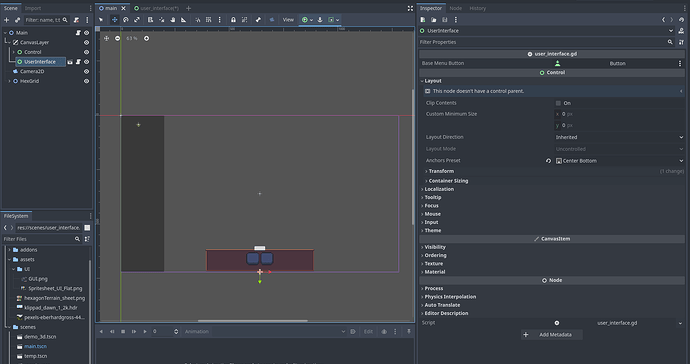Zoom out with the minus viewport button
The height and width of the screenshot is (364, 690).
[x=117, y=38]
